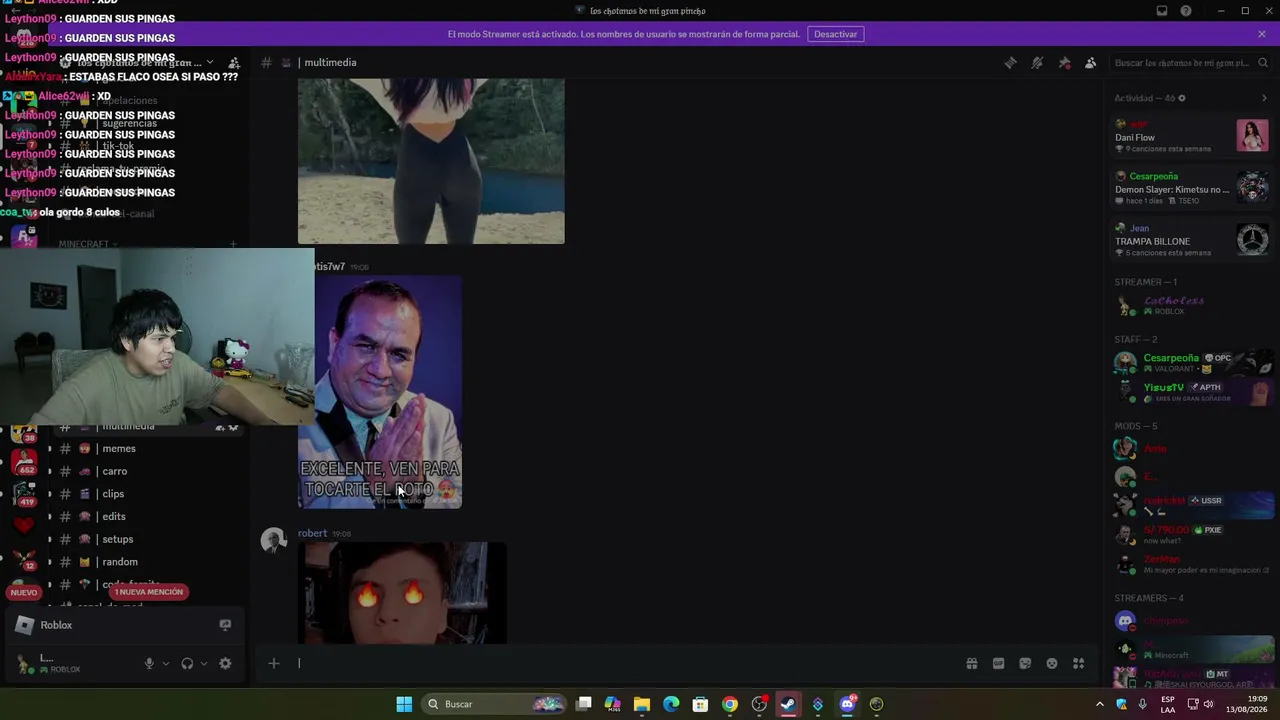Open the 'EXCELENTE, VEN PARA' meme image
1280x720 pixels.
pos(388,392)
